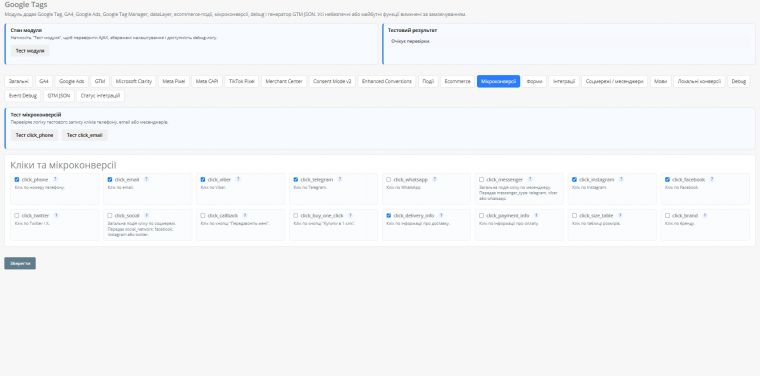Enable the click_size_table checkbox
The height and width of the screenshot is (376, 760).
click(x=574, y=216)
